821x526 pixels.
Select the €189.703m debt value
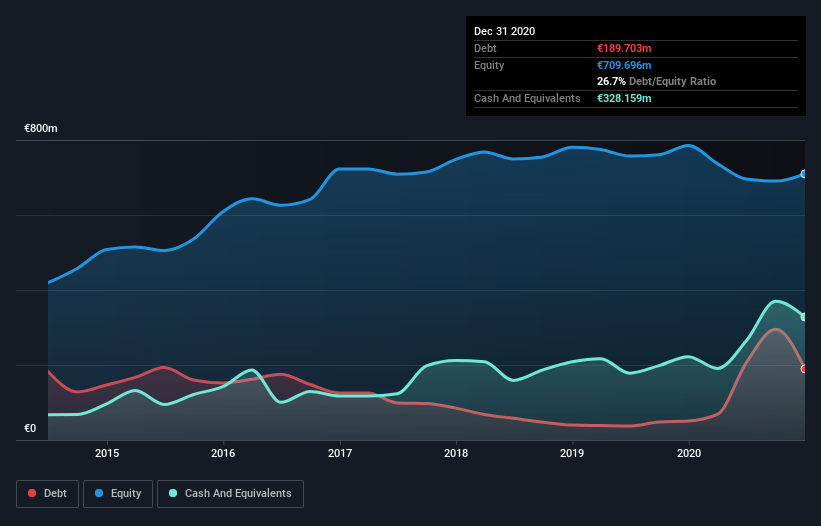click(x=624, y=48)
